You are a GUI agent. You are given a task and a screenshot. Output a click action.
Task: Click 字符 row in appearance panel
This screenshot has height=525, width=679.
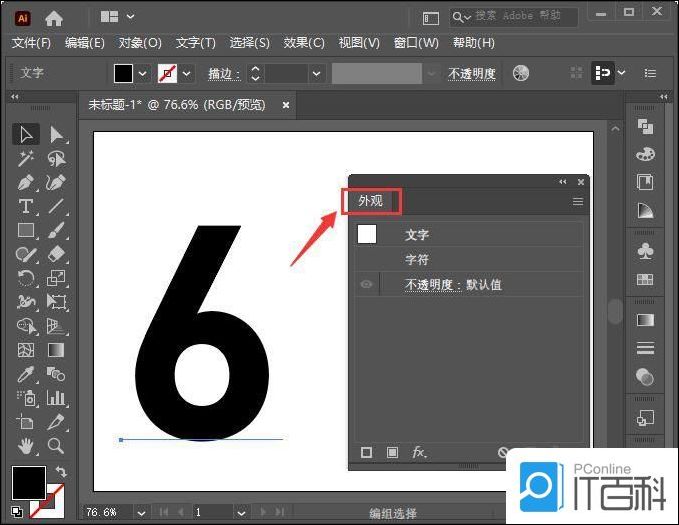tap(417, 259)
